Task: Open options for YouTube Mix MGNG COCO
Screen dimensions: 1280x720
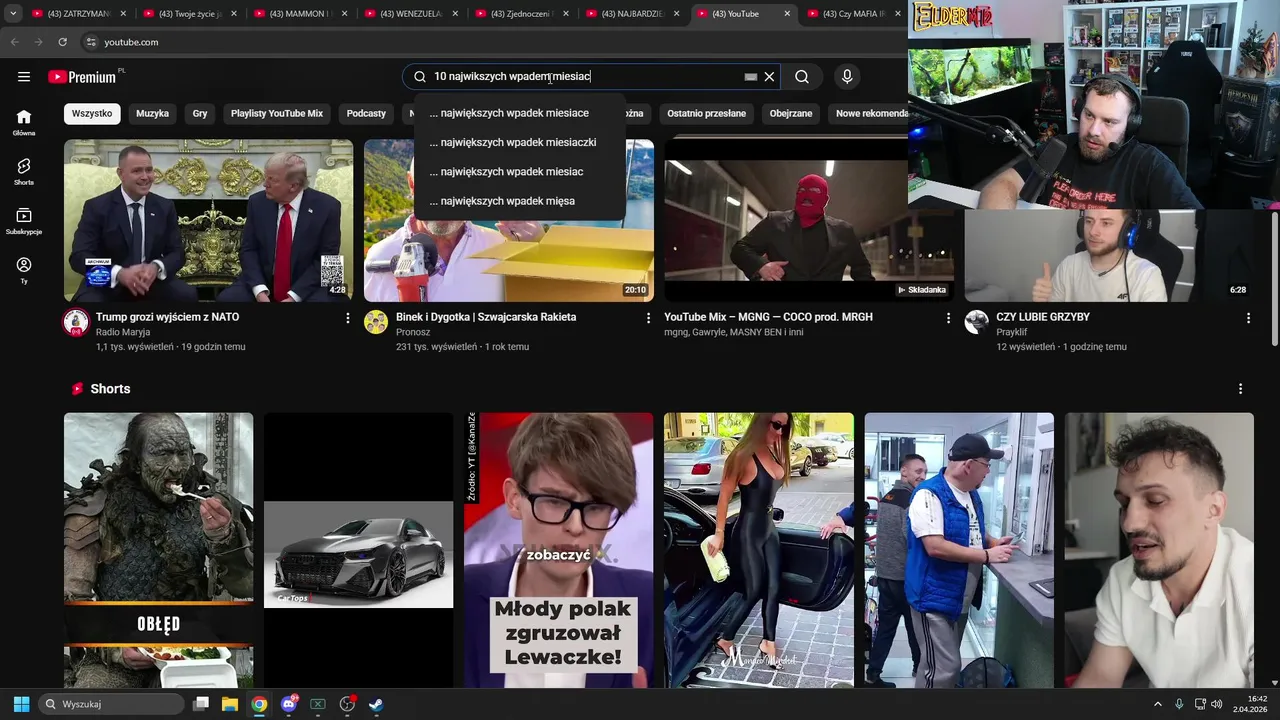Action: point(948,318)
